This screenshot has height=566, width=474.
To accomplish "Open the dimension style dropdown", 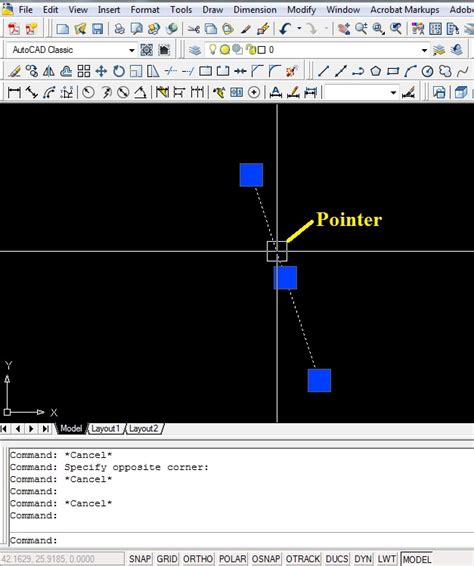I will pos(393,92).
